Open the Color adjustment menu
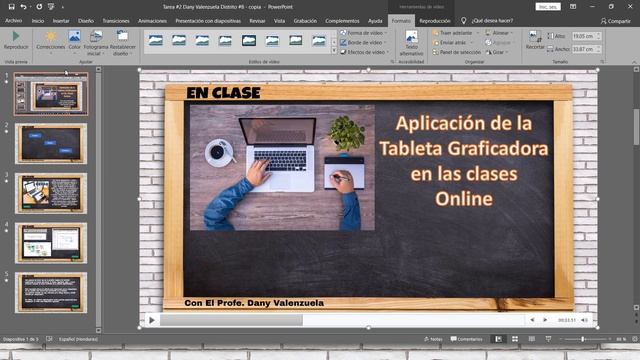 pos(74,42)
